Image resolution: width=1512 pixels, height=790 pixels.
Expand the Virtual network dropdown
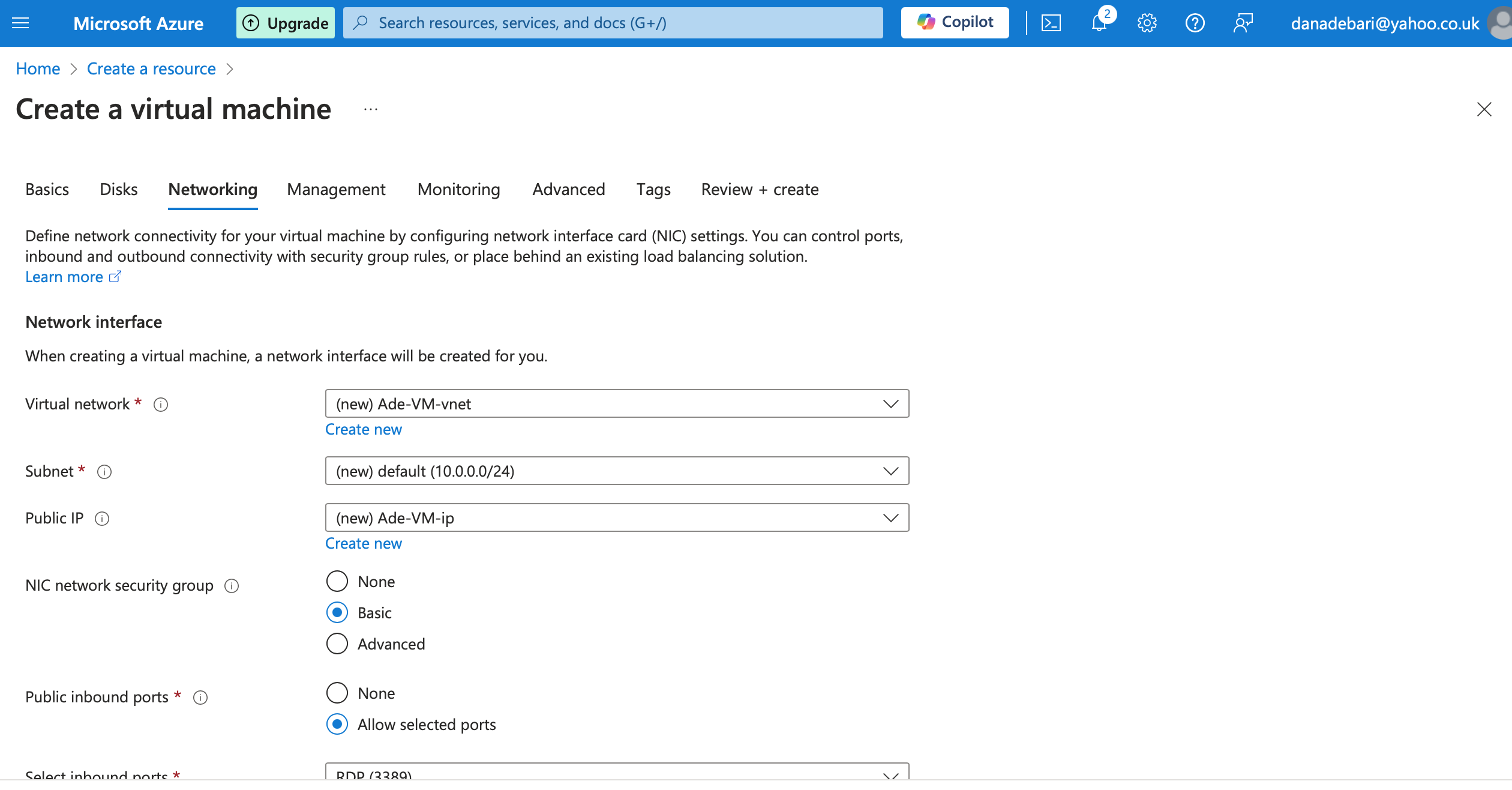617,404
